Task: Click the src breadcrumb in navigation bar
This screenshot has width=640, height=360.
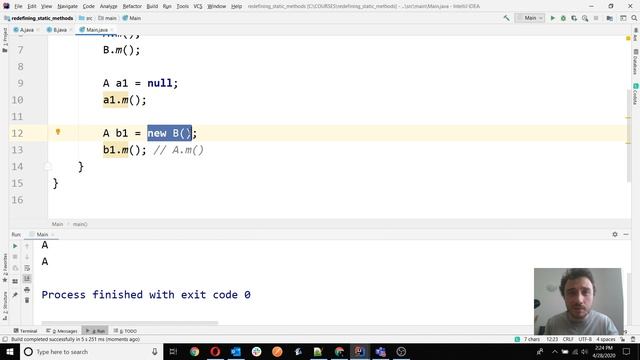Action: (86, 18)
